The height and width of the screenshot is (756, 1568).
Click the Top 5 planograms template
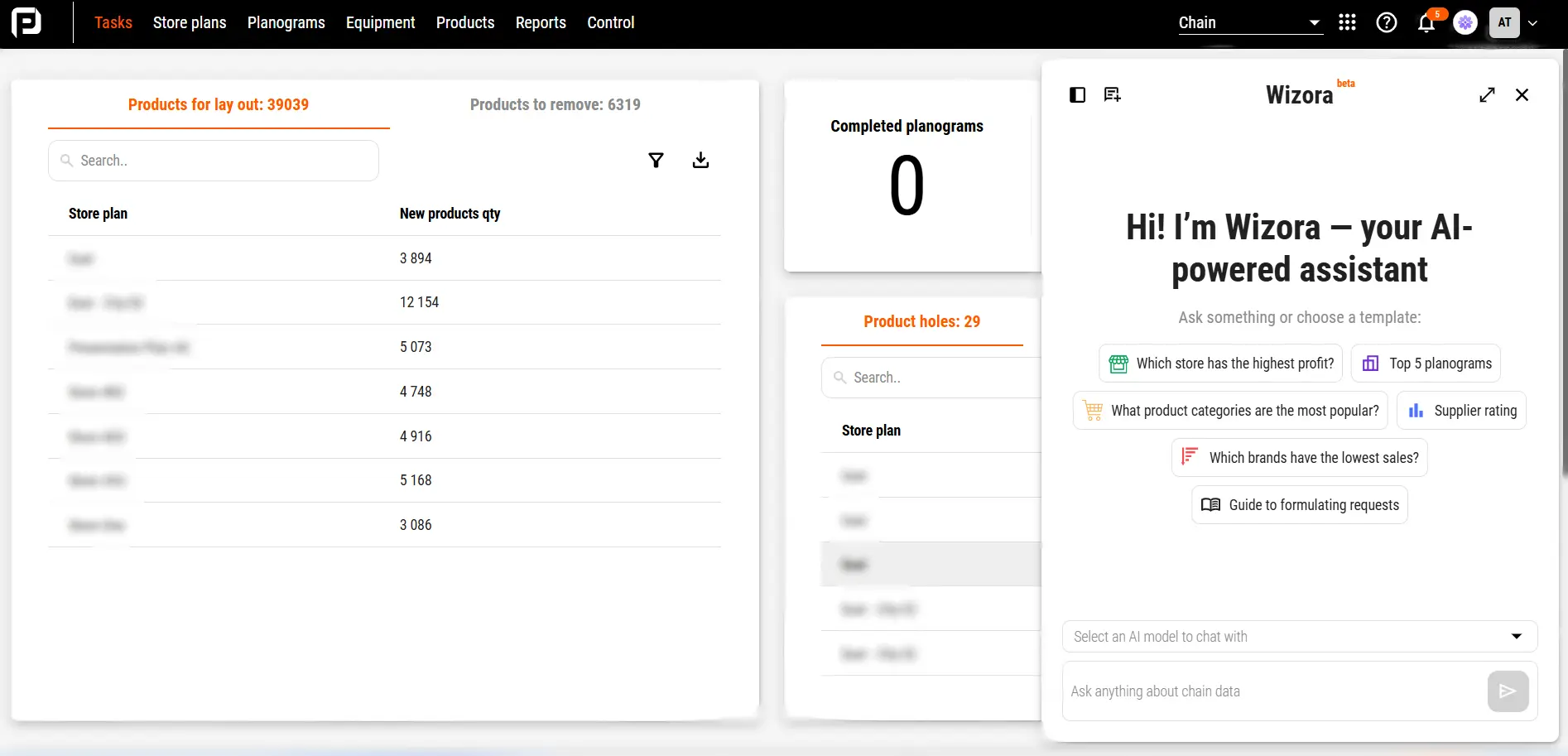coord(1425,363)
